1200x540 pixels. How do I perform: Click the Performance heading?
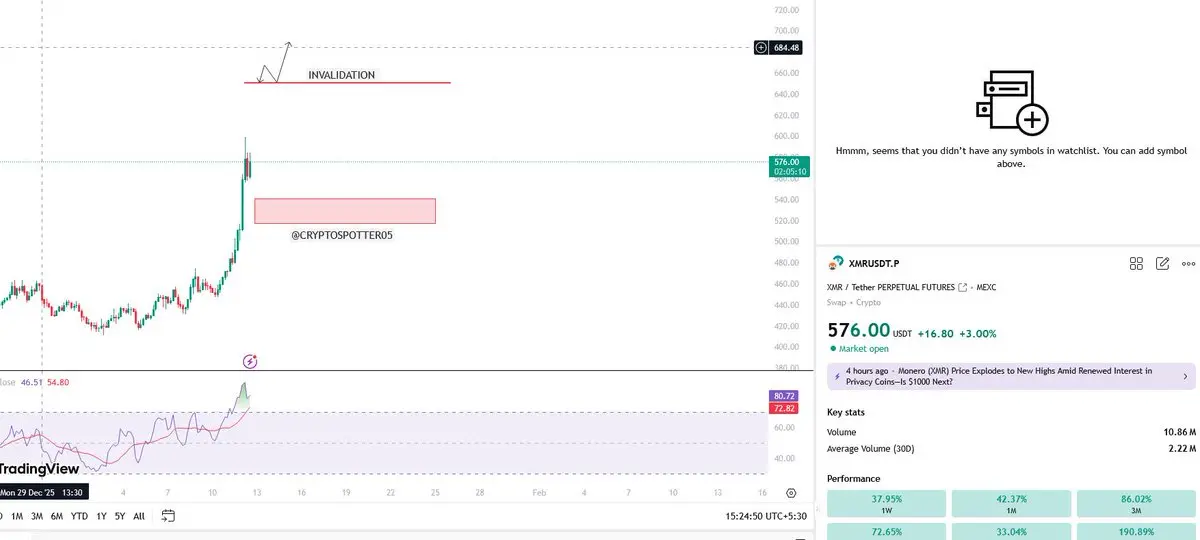tap(853, 479)
